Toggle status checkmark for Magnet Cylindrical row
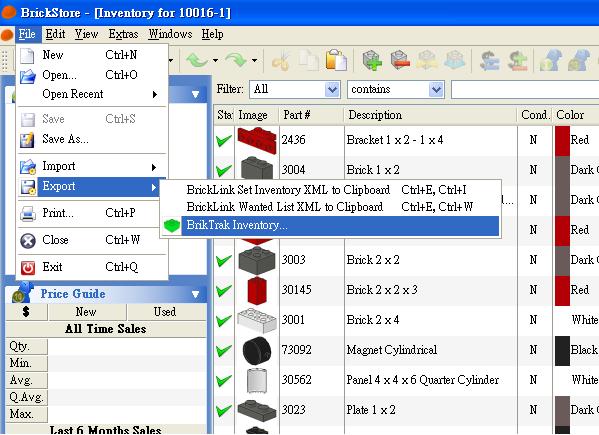 click(x=224, y=351)
